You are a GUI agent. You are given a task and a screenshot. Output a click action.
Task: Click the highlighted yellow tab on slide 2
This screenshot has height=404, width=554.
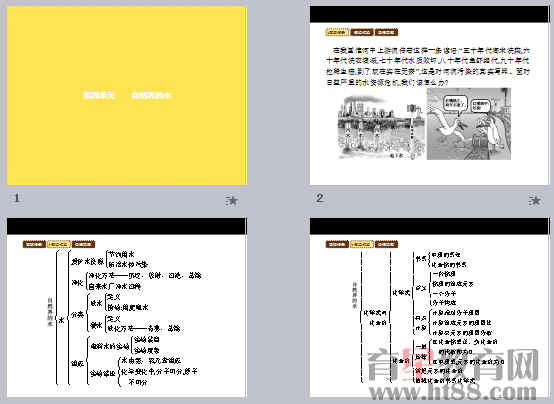click(x=337, y=32)
